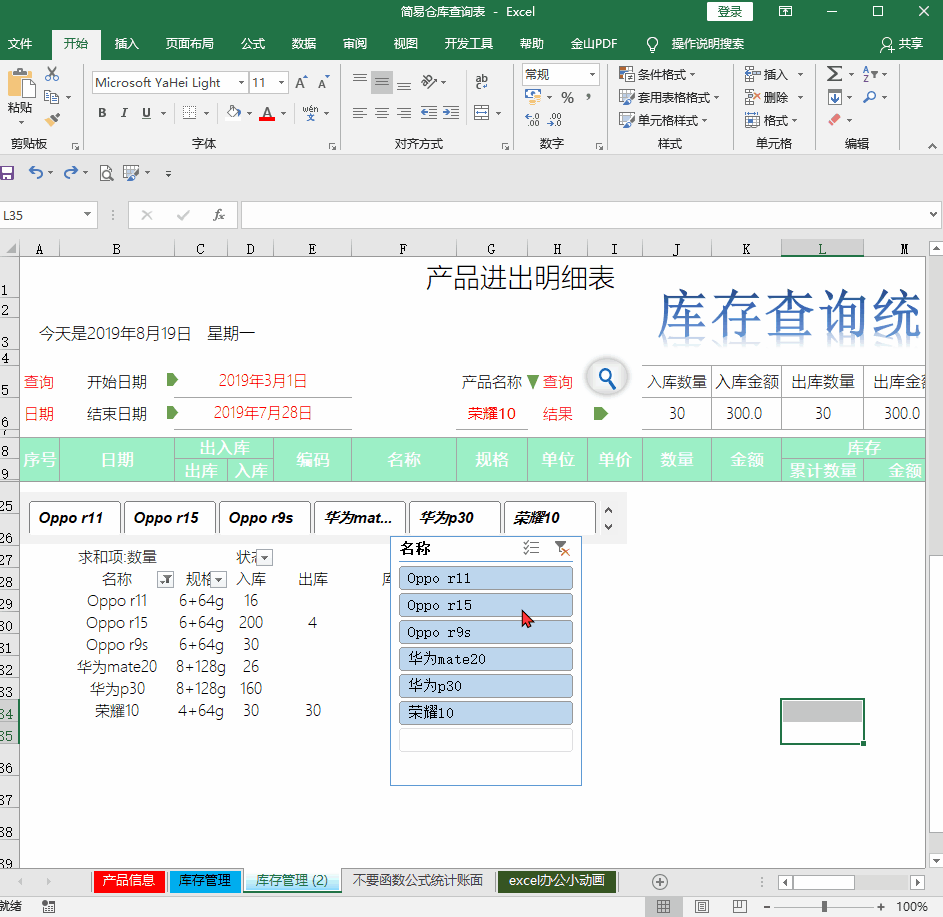Toggle multi-select in the 名称 slicer
Viewport: 943px width, 917px height.
pos(531,548)
